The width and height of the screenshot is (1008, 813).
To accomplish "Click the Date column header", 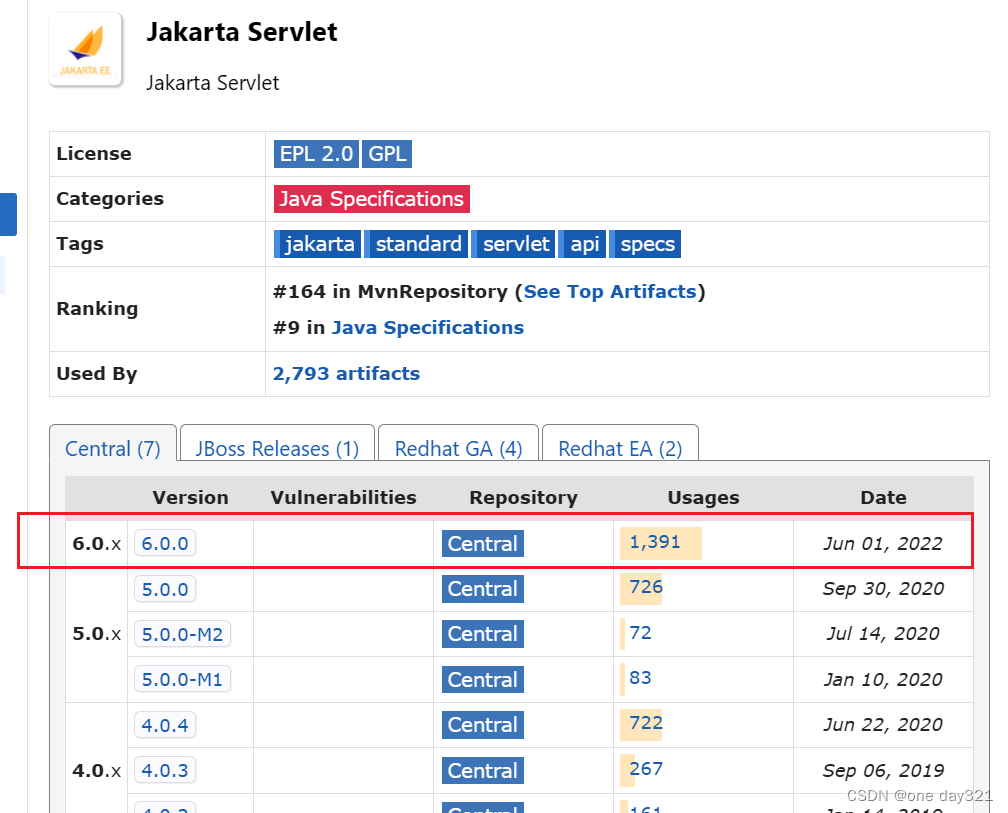I will click(x=883, y=497).
